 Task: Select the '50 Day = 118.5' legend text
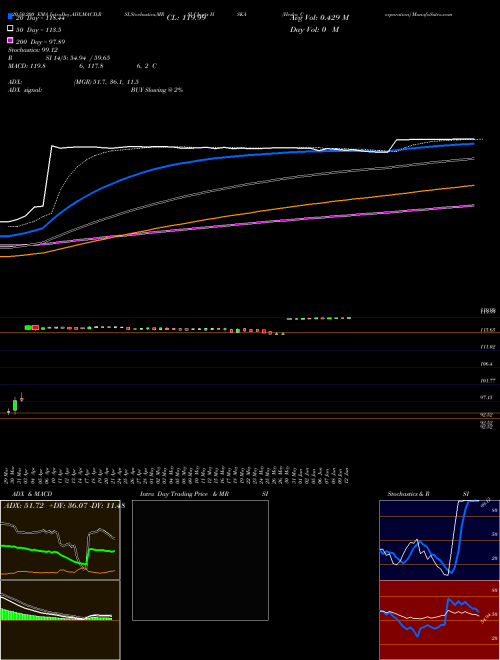pos(38,30)
